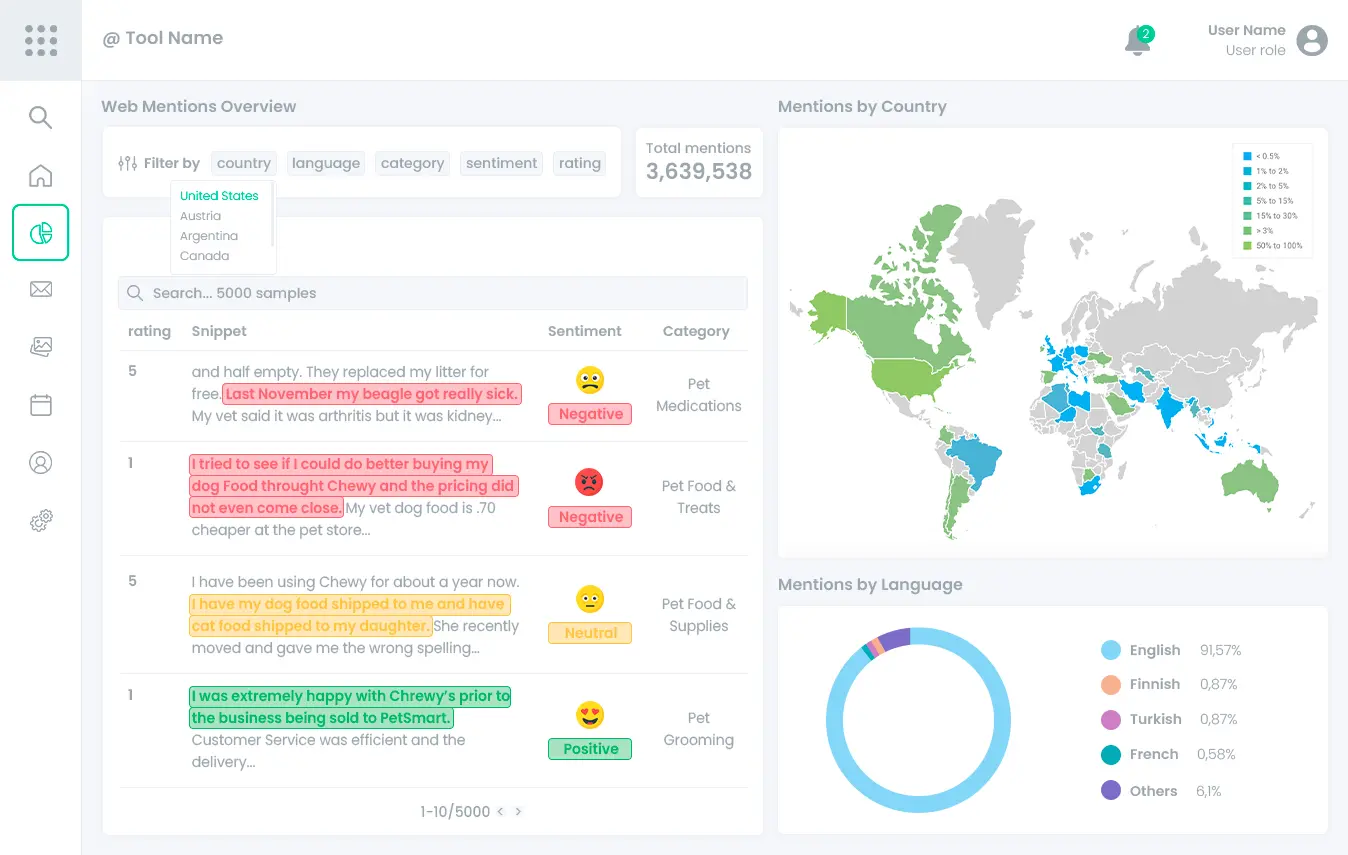Viewport: 1348px width, 855px height.
Task: Open the mail envelope sidebar icon
Action: (x=40, y=290)
